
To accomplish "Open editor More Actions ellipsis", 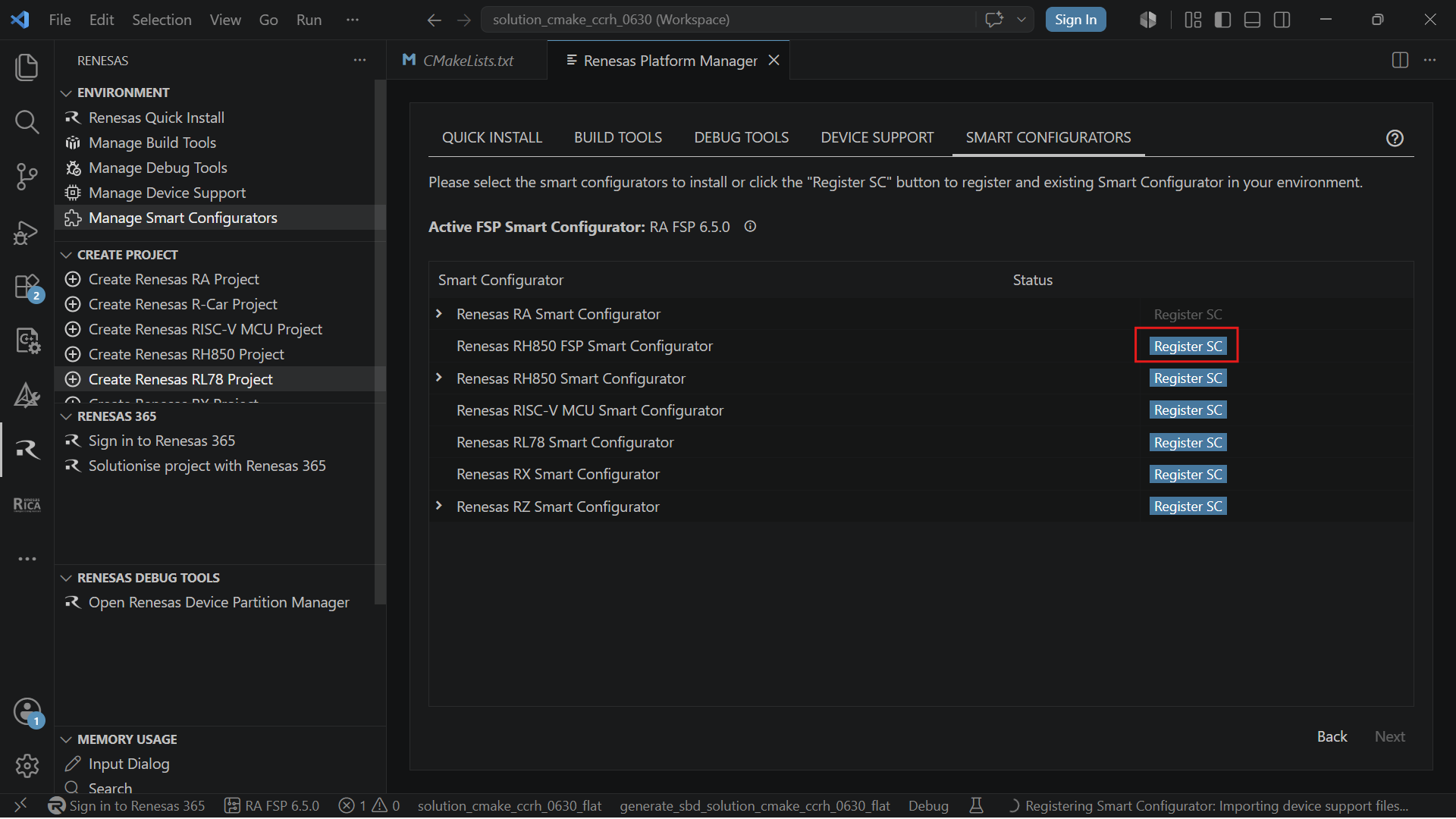I will (x=1430, y=60).
